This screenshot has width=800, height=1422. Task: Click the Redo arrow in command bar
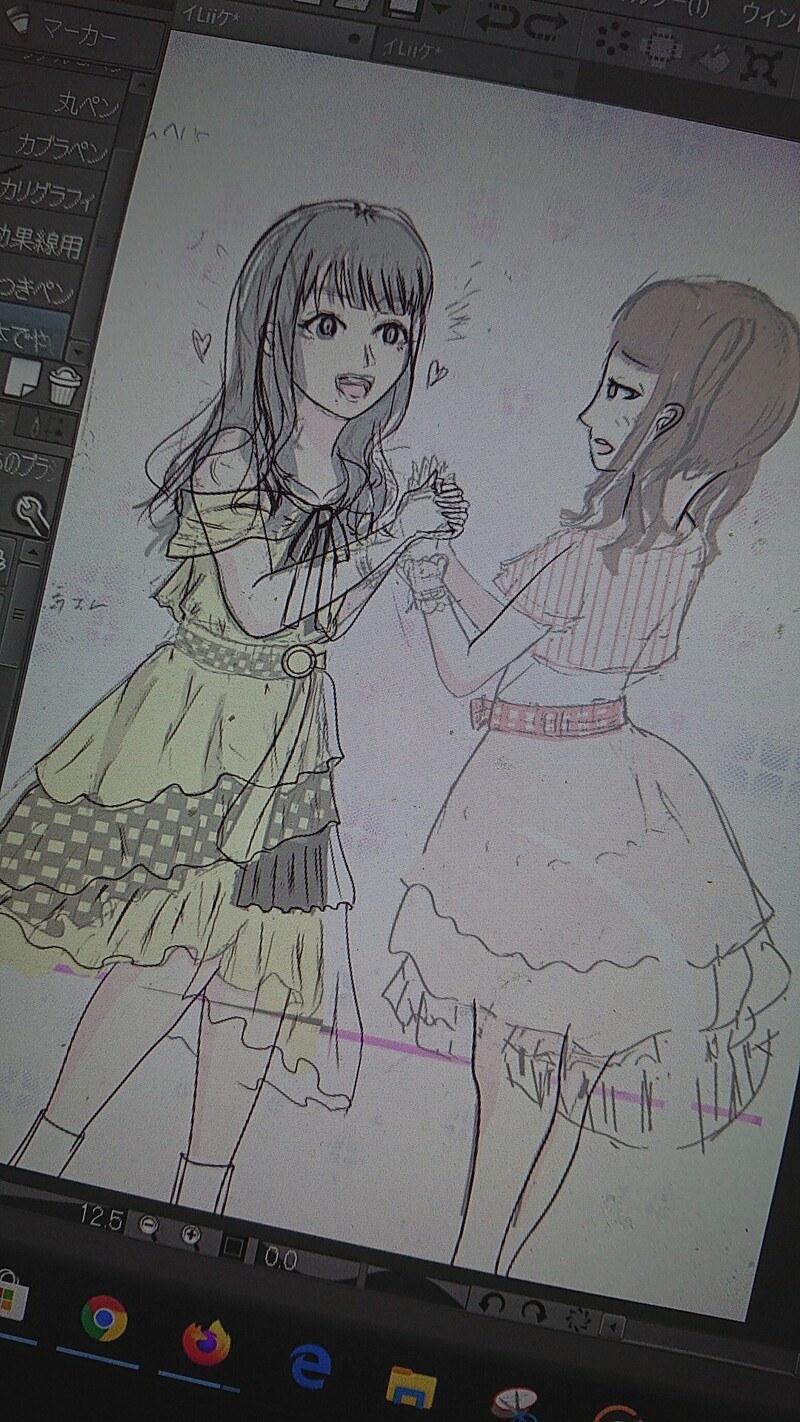(x=547, y=24)
